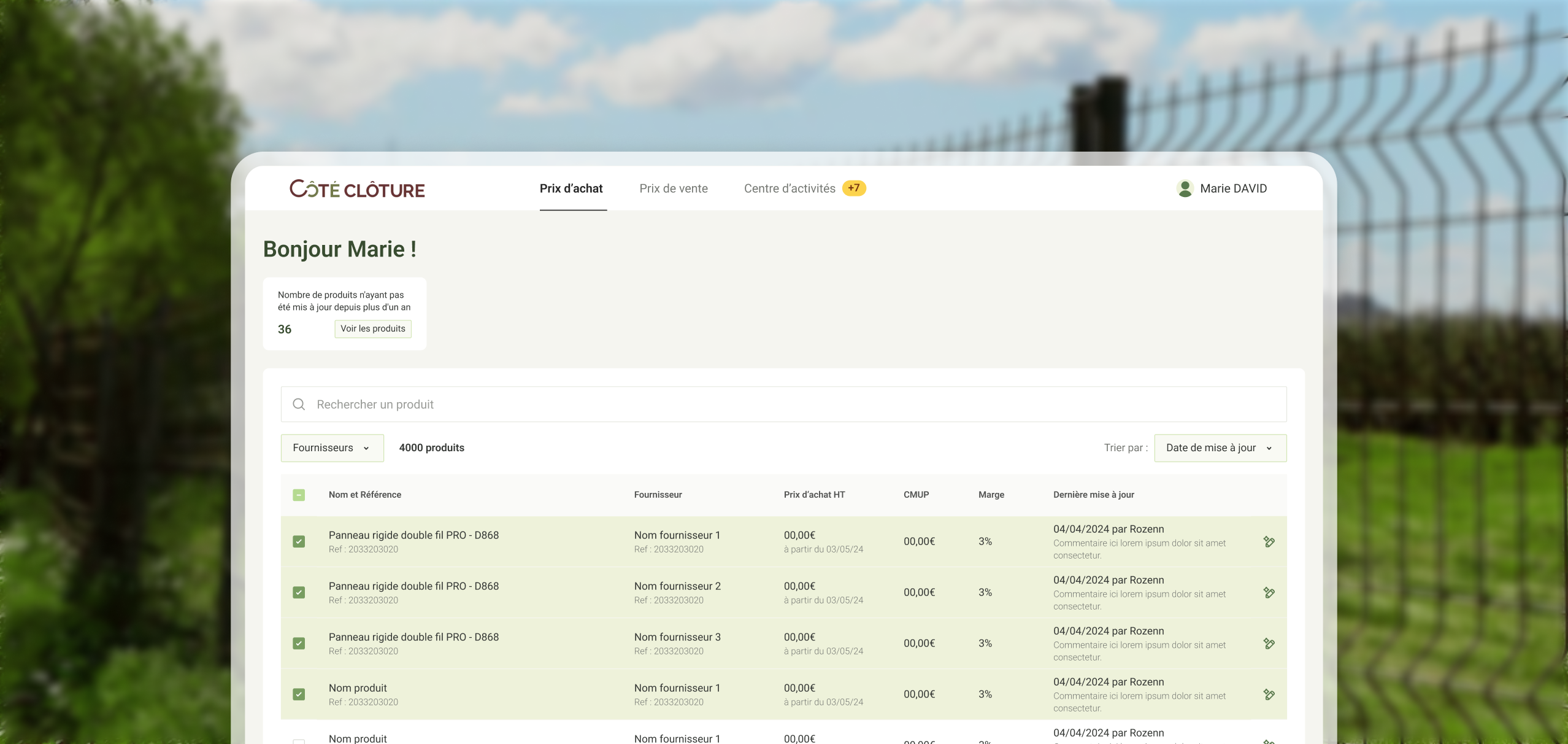
Task: Uncheck the Nom fournisseur 2 product row
Action: pyautogui.click(x=299, y=592)
